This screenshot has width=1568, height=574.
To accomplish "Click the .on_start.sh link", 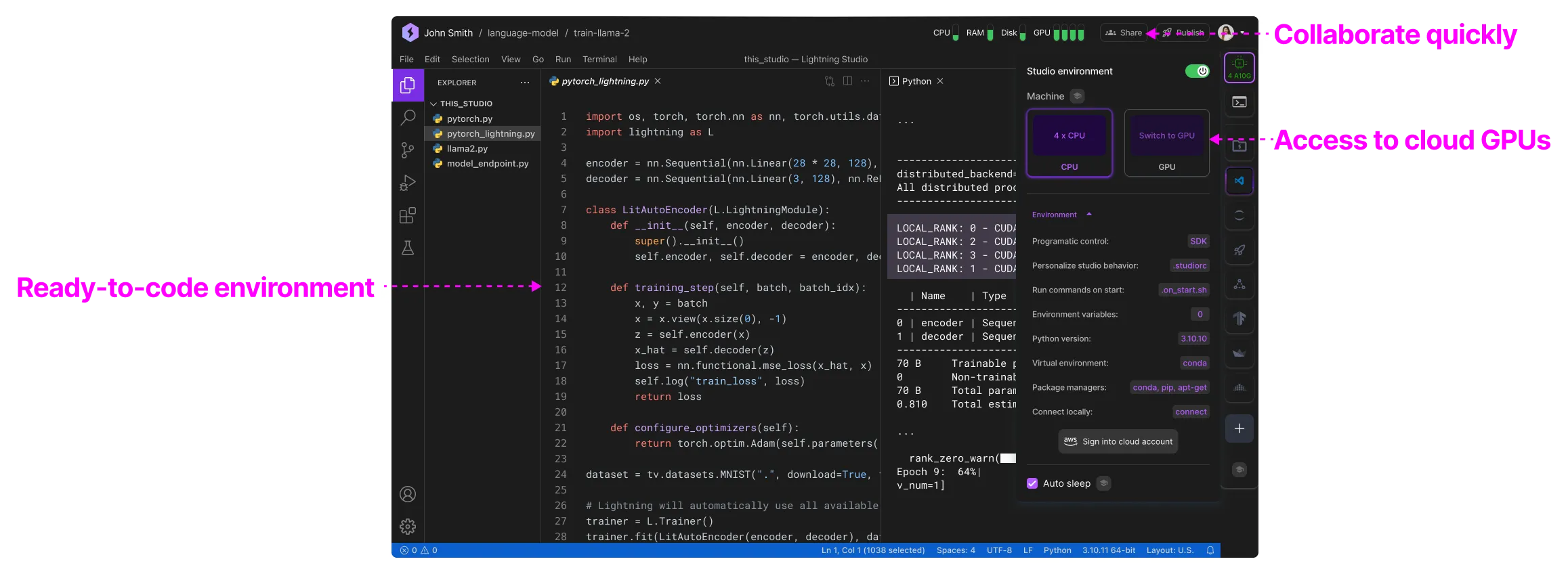I will [x=1184, y=290].
